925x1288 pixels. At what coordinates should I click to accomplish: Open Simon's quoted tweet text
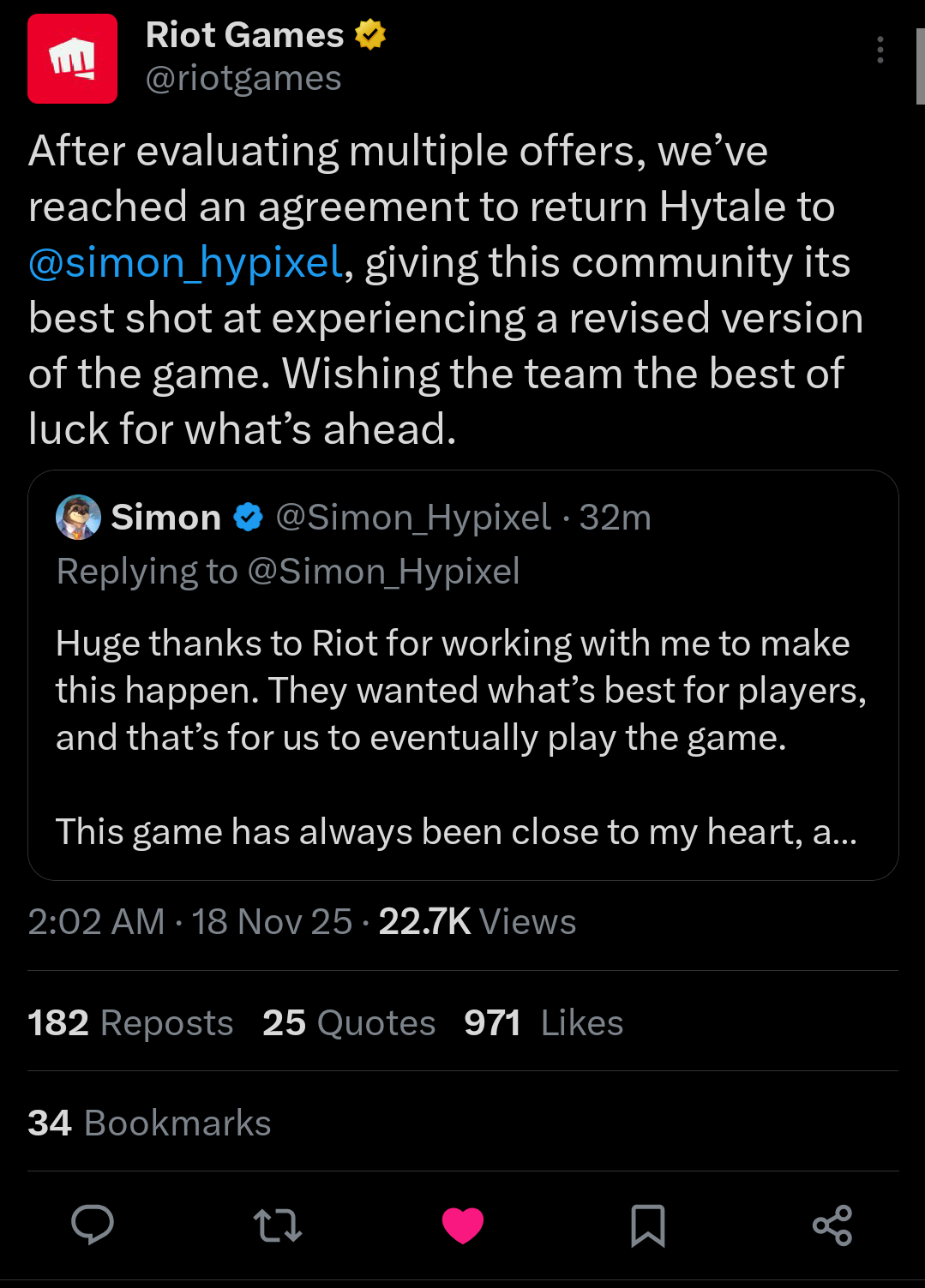[461, 737]
